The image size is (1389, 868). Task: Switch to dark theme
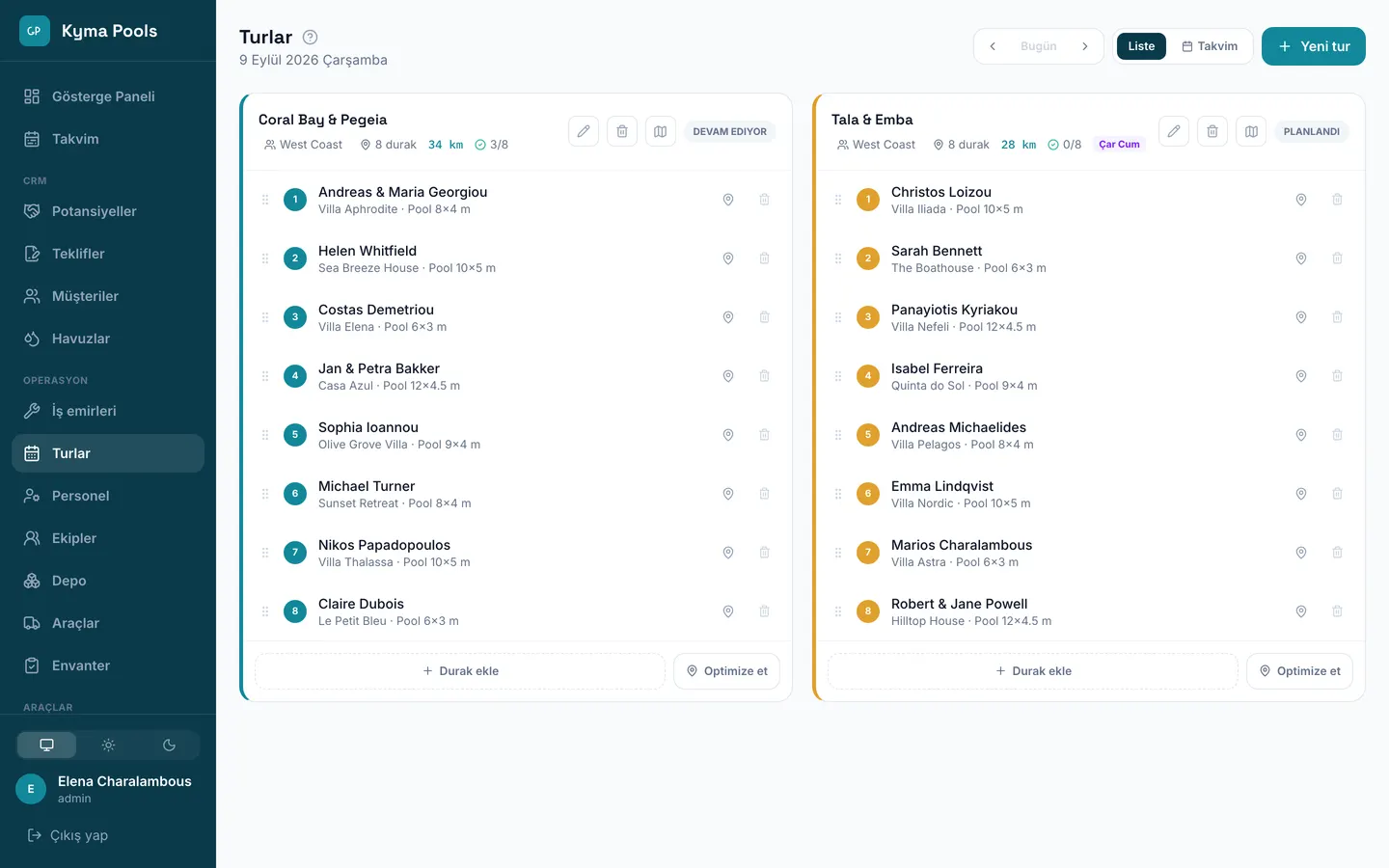(x=169, y=745)
